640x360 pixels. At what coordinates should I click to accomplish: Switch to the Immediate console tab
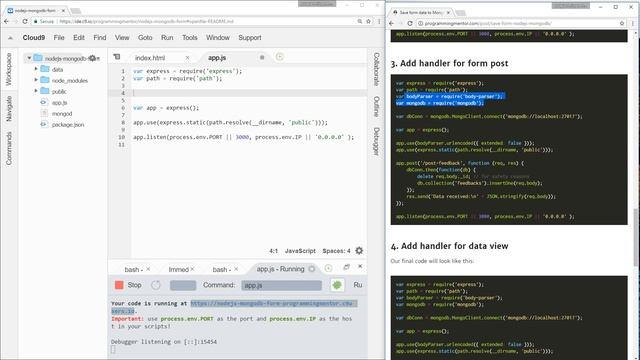[178, 269]
